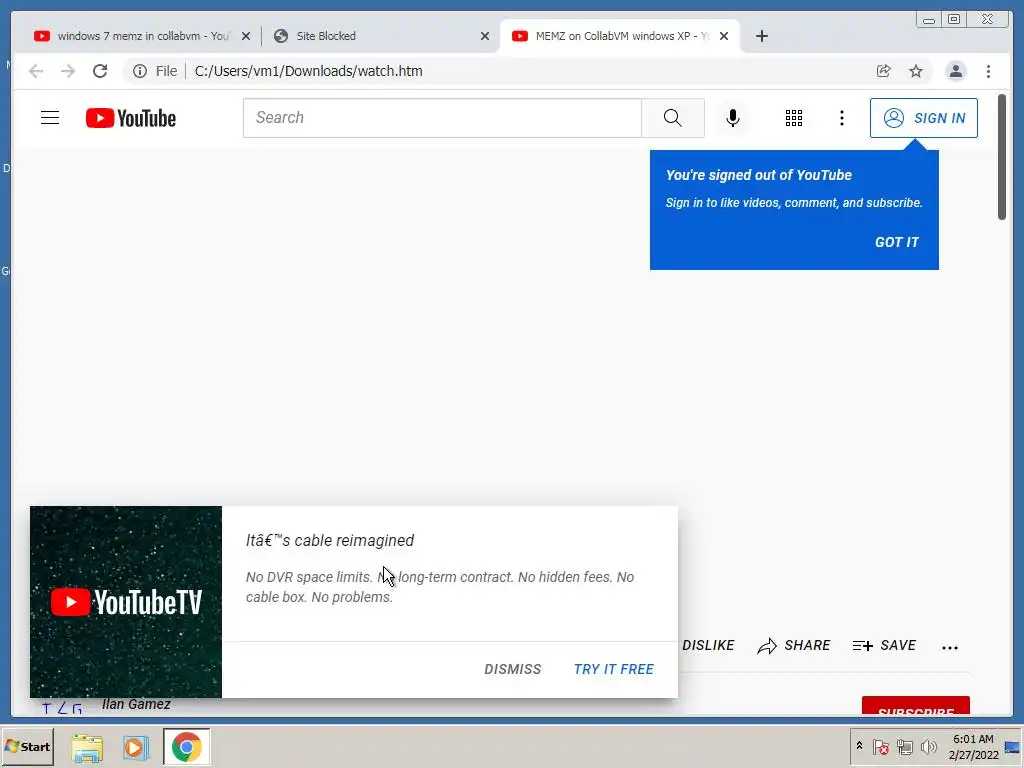The image size is (1024, 768).
Task: Close the windows 7 memz tab
Action: 246,36
